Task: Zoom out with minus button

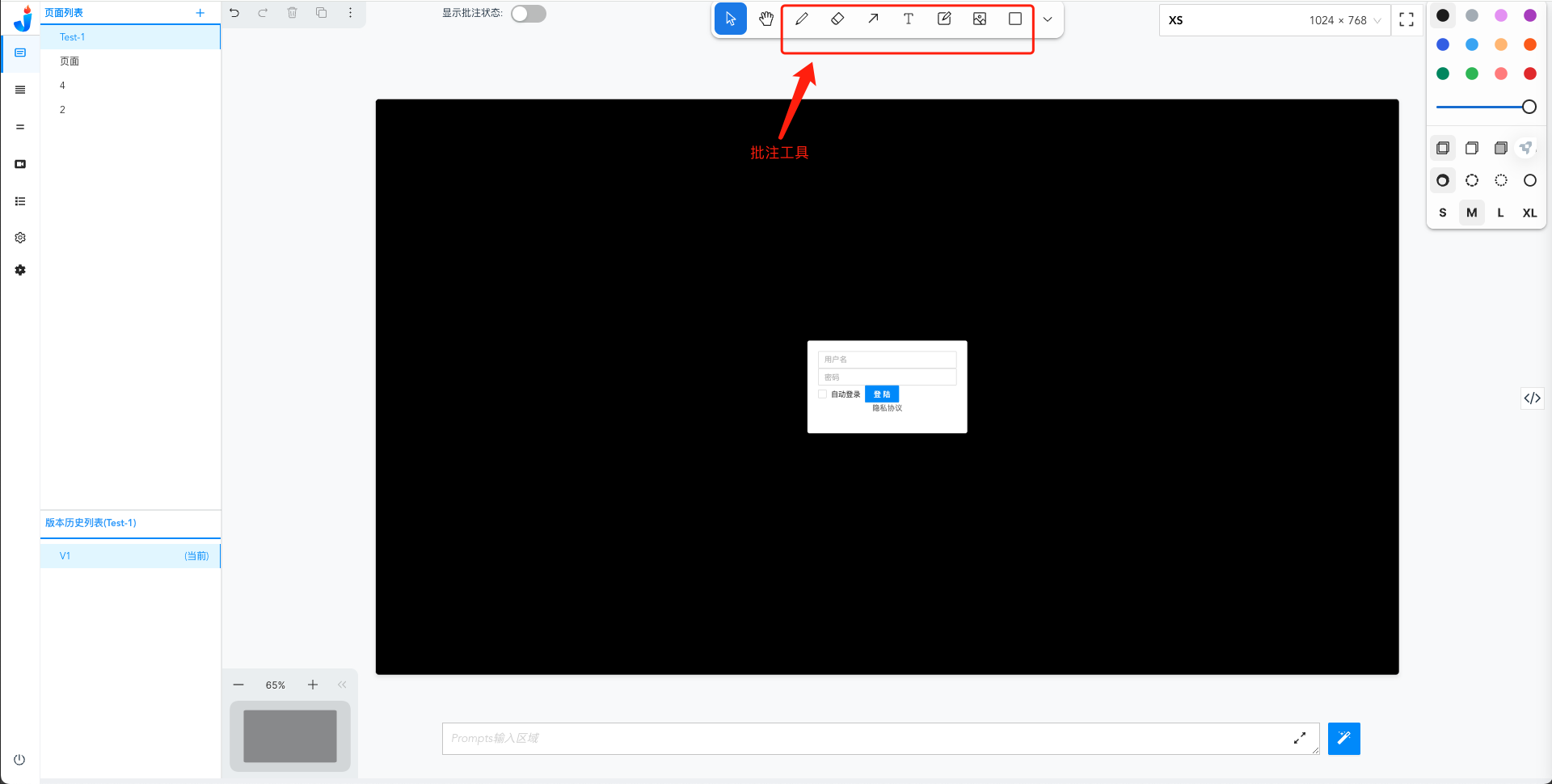Action: [x=238, y=685]
